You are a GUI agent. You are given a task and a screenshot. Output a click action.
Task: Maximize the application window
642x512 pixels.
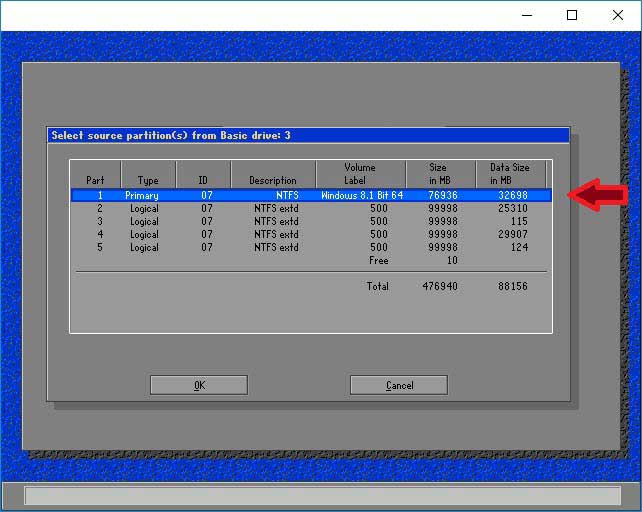(572, 15)
